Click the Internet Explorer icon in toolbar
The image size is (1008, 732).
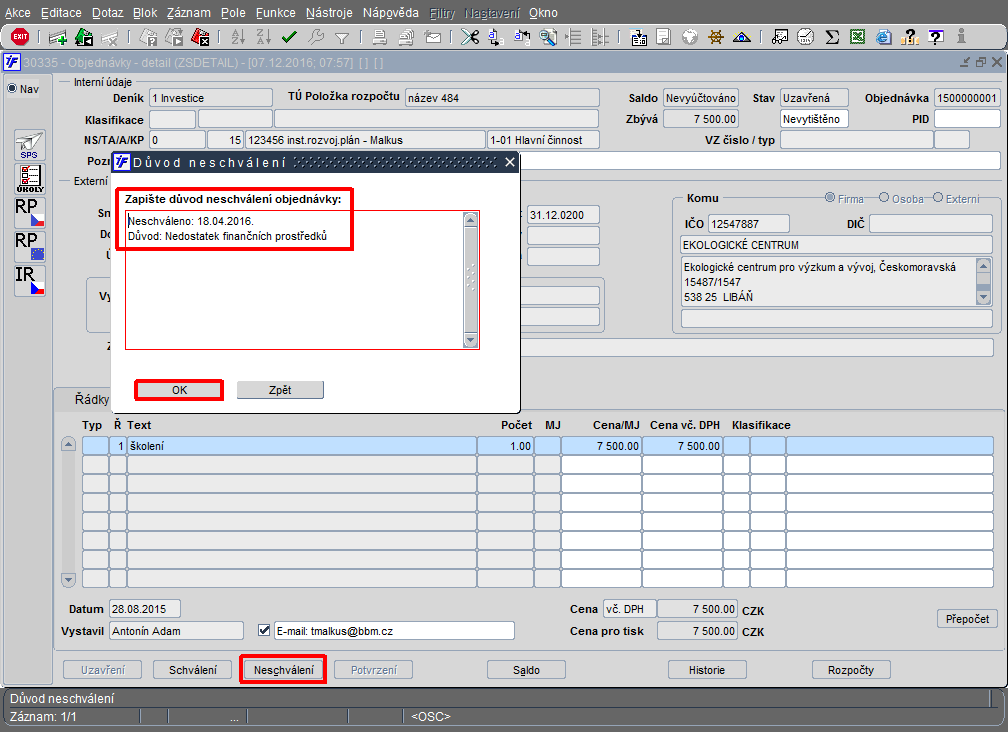pyautogui.click(x=884, y=37)
